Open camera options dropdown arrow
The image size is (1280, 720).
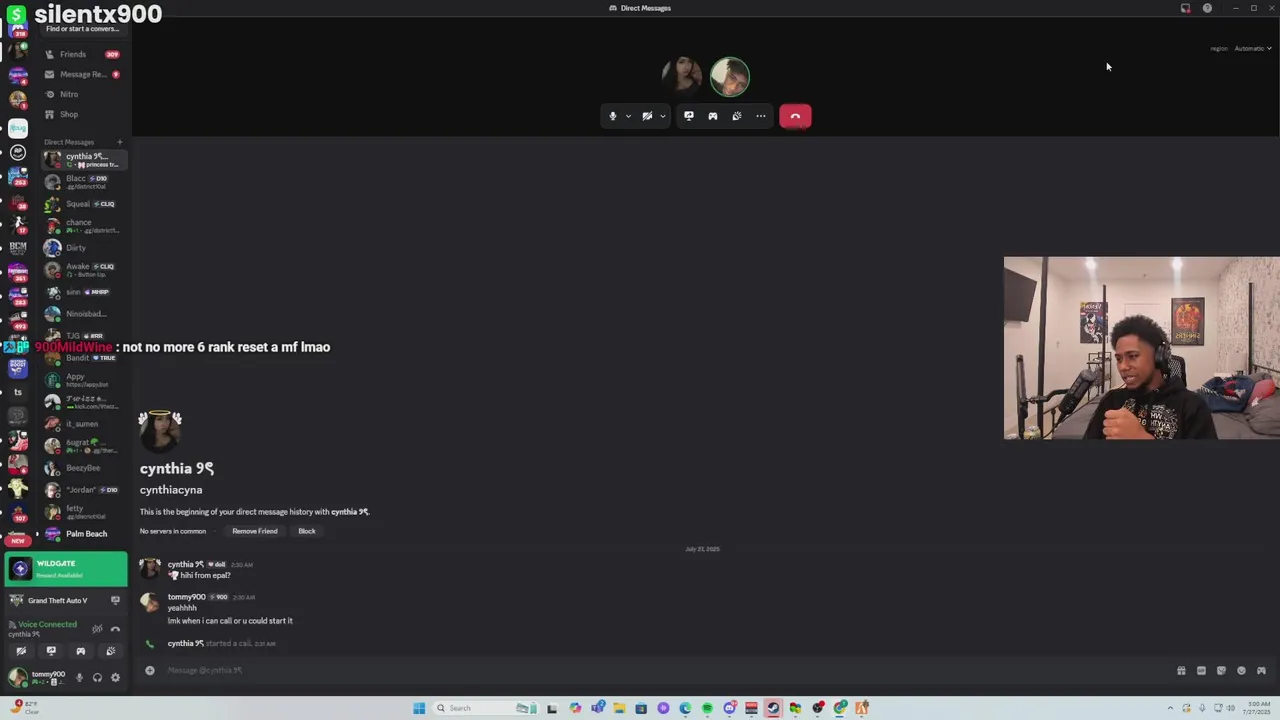coord(662,116)
